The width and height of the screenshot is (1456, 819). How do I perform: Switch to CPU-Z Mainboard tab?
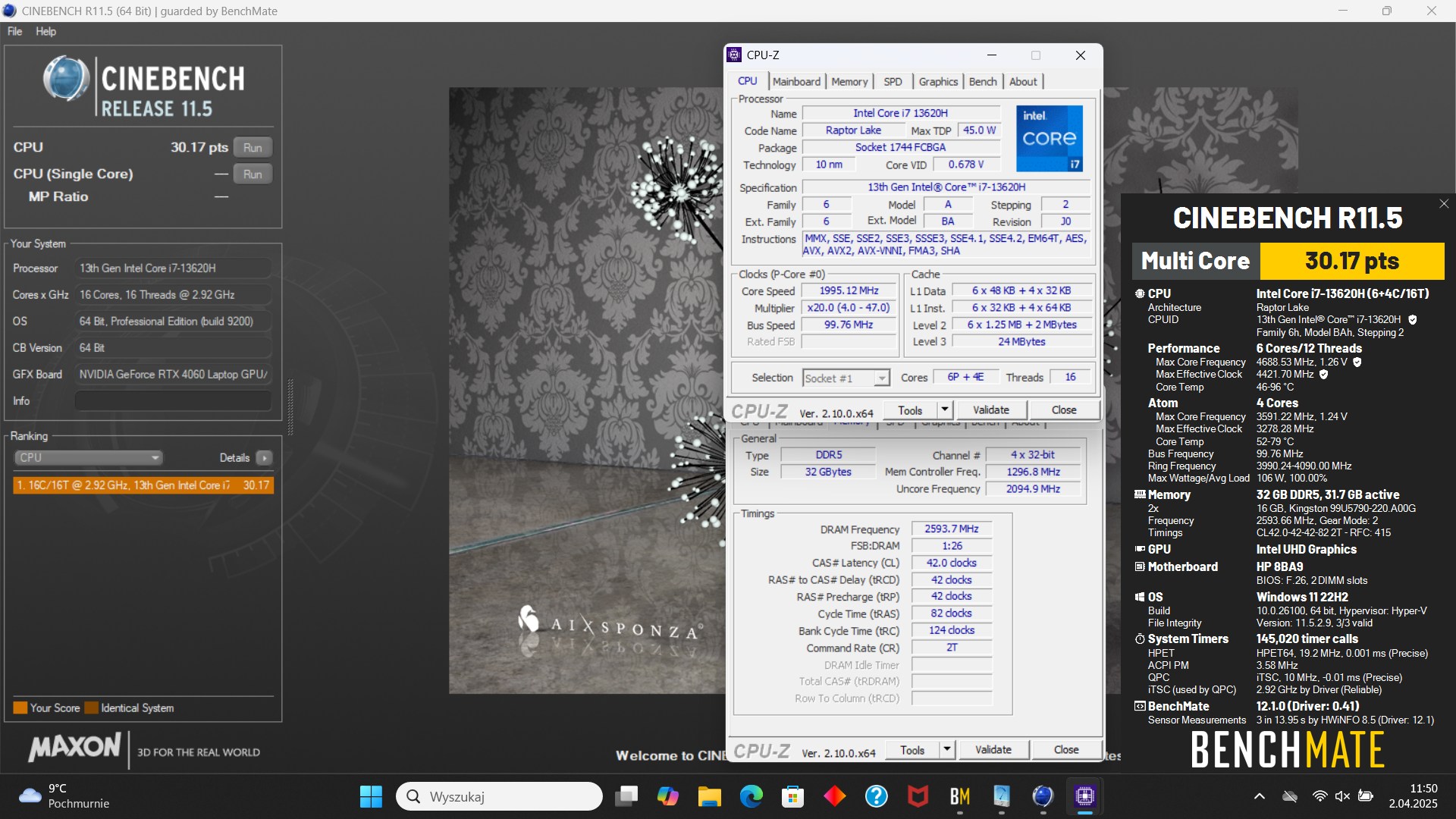point(796,81)
